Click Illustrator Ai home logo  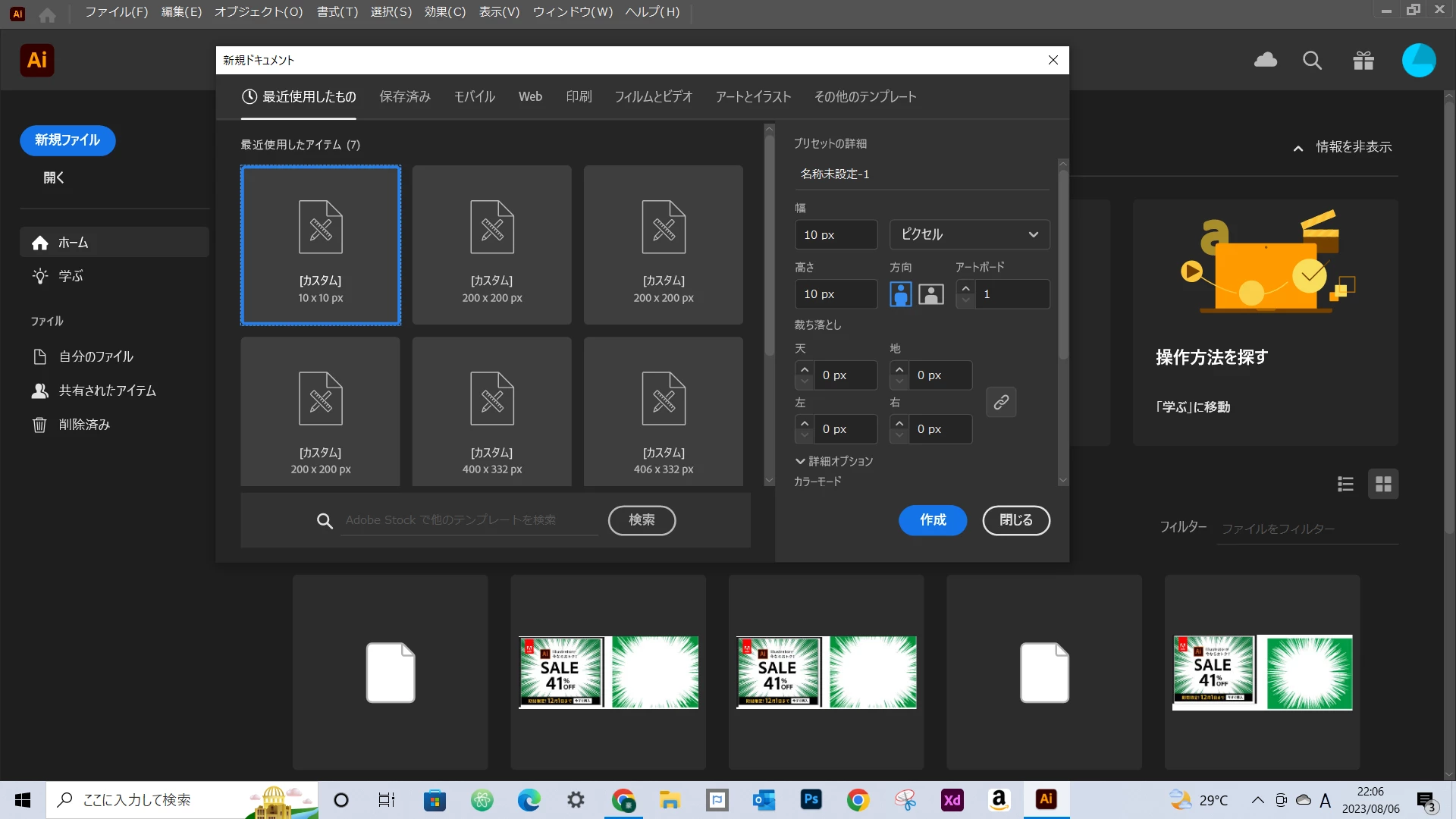click(x=37, y=61)
